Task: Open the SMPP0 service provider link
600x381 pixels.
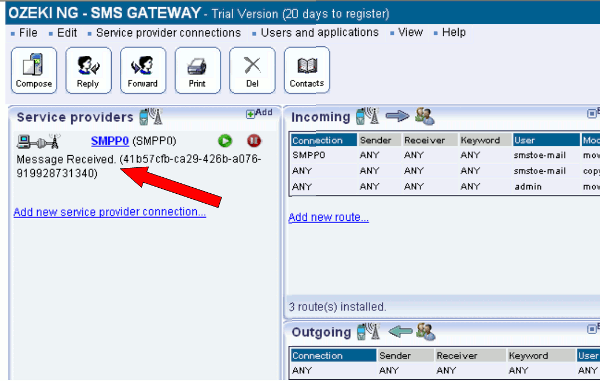Action: coord(110,141)
